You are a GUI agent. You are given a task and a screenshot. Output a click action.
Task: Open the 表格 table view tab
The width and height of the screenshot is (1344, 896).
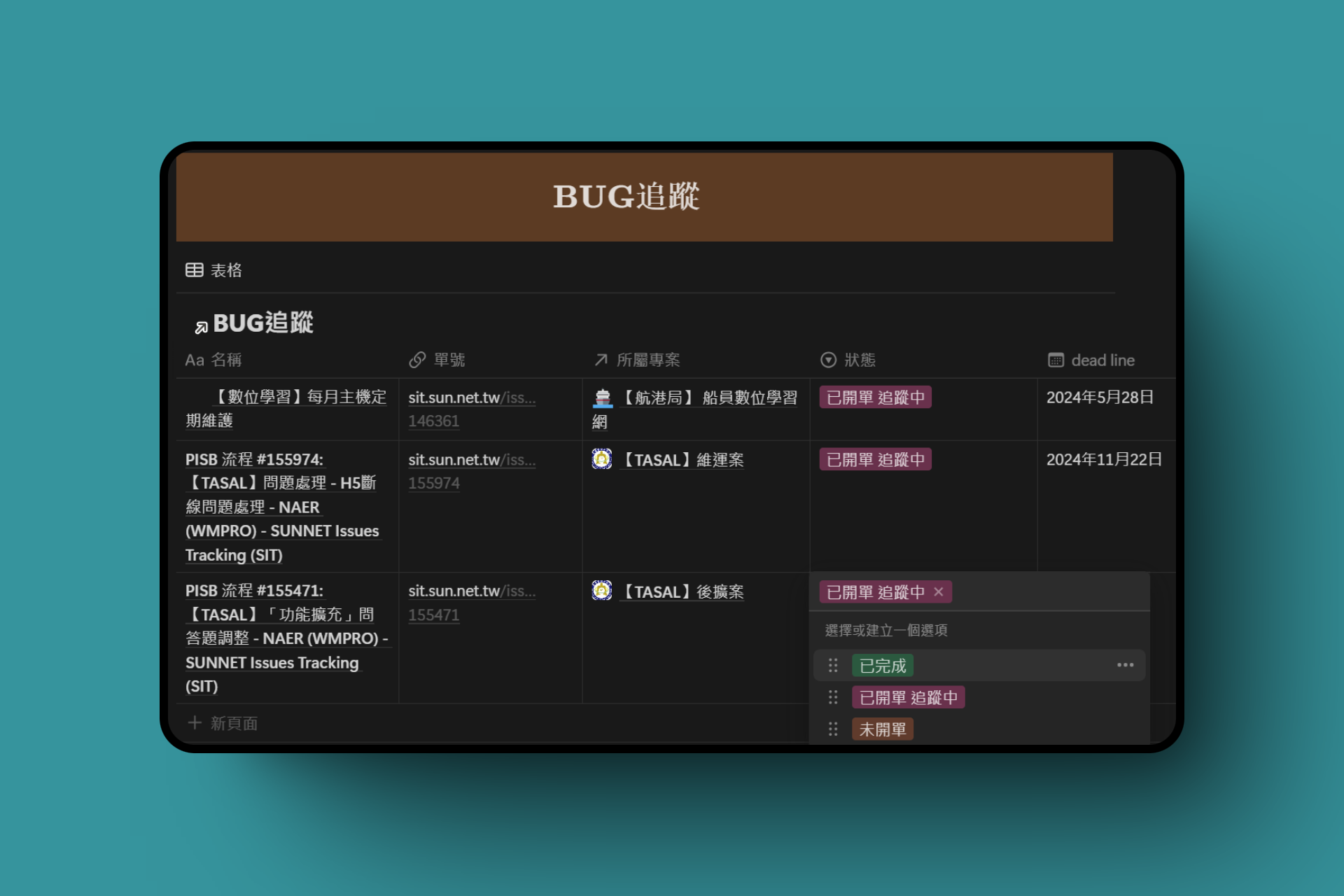pos(213,270)
